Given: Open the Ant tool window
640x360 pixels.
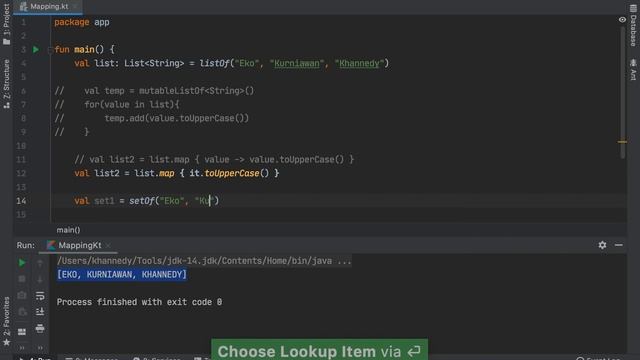Looking at the screenshot, I should point(633,69).
